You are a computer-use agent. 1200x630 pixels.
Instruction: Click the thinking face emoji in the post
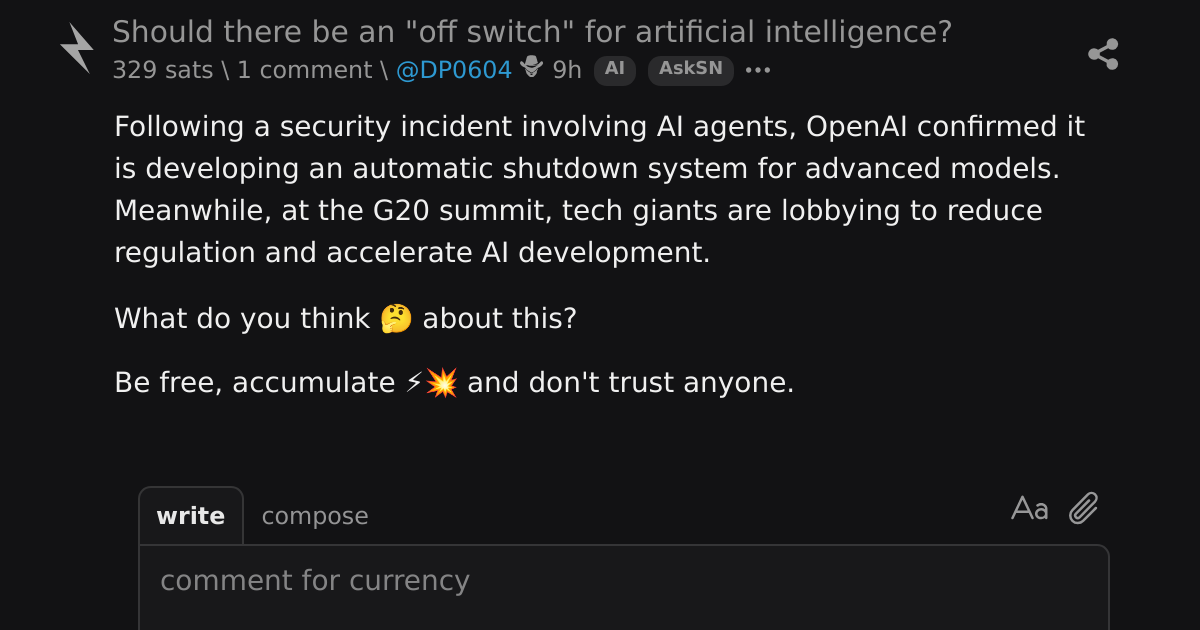click(x=397, y=319)
